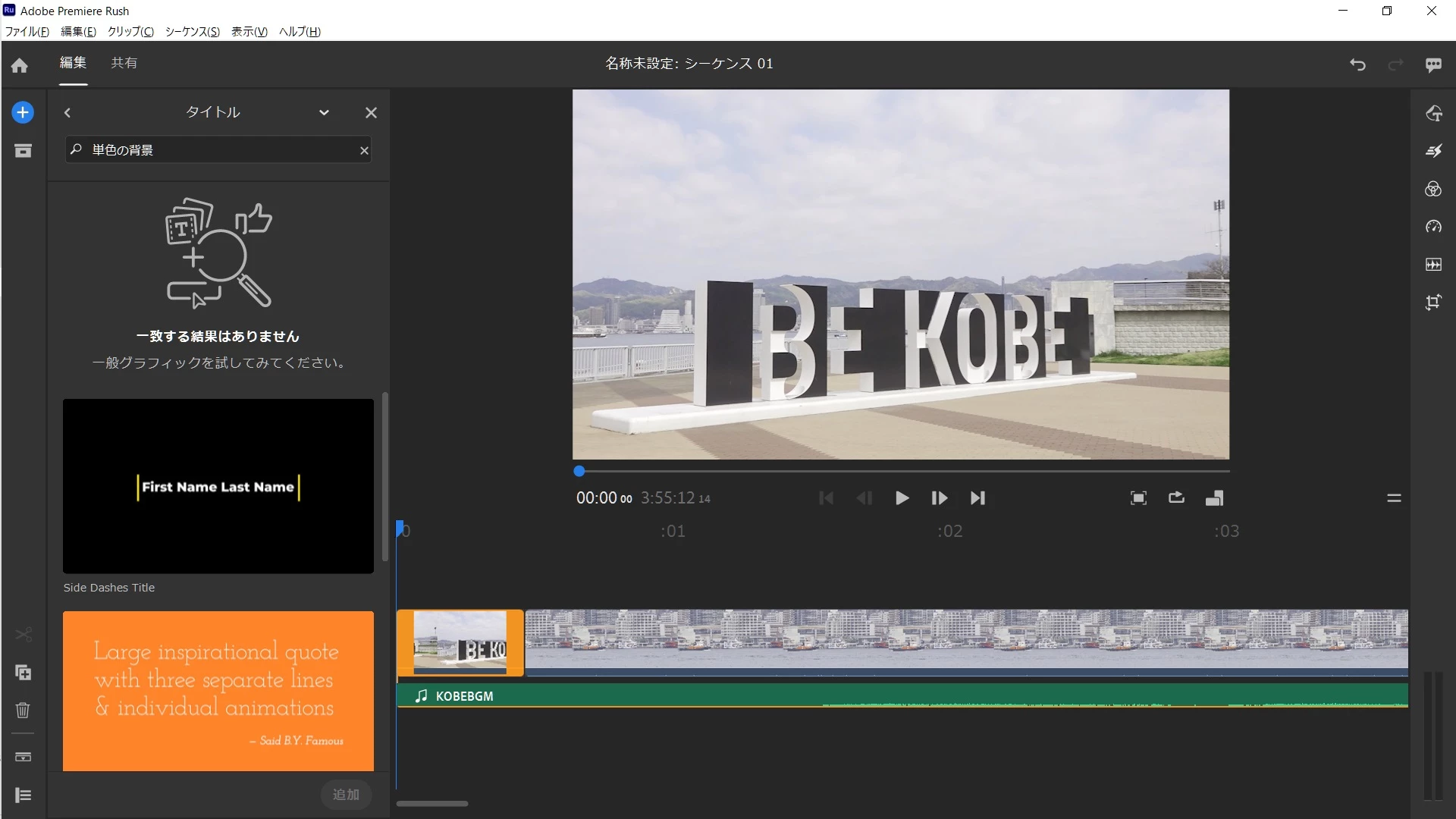Open the Speed panel icon

pyautogui.click(x=1432, y=227)
